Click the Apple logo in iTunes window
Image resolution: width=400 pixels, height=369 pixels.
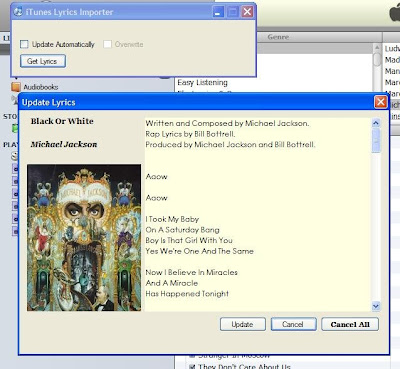[x=395, y=13]
